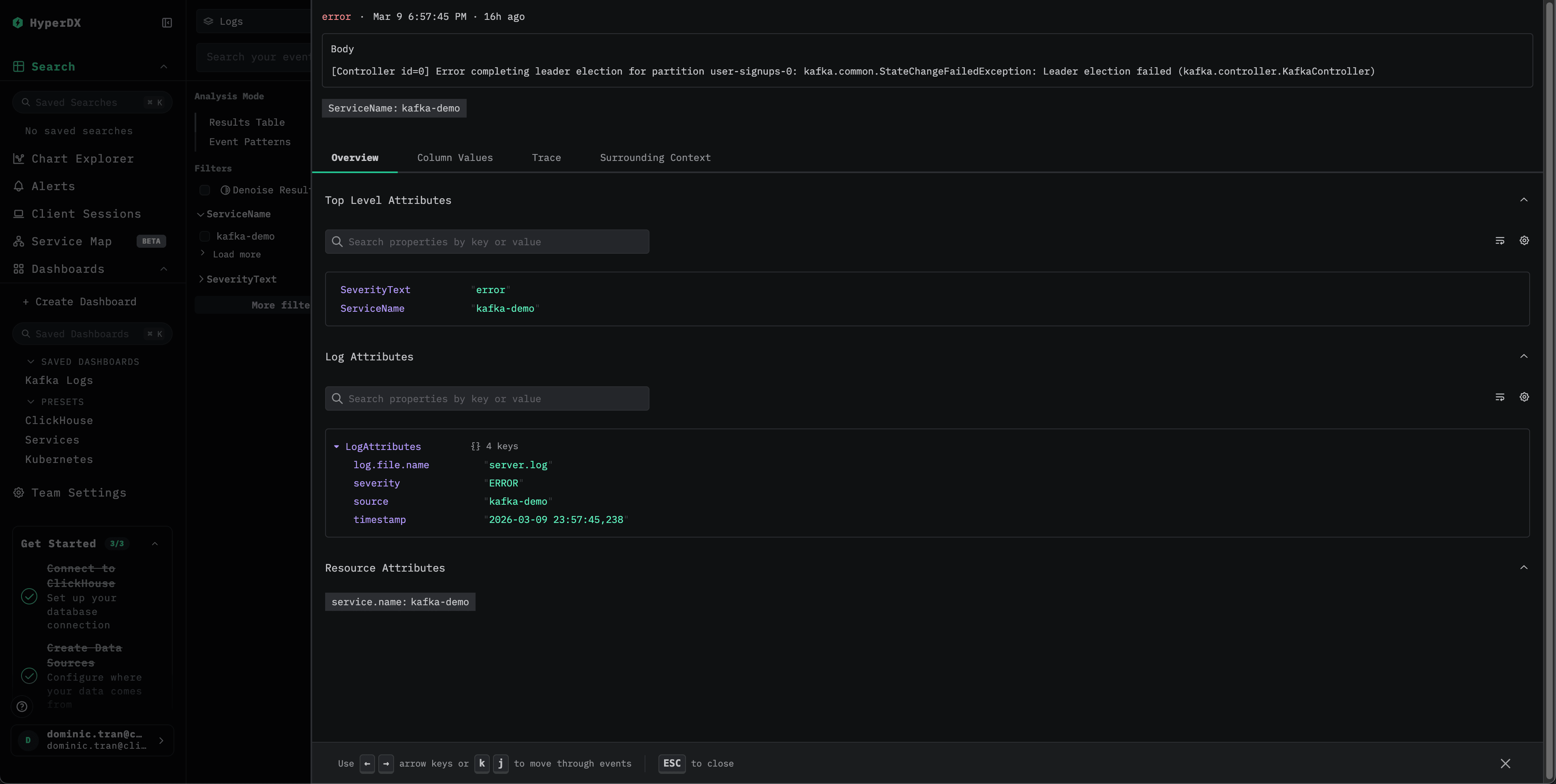Viewport: 1556px width, 784px height.
Task: Expand the SeverityText filter group
Action: click(201, 279)
